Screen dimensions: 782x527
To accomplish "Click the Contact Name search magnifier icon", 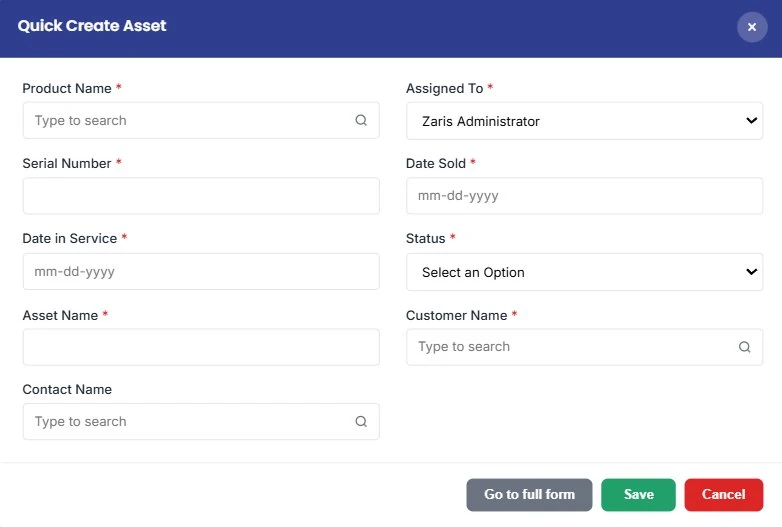I will 361,422.
